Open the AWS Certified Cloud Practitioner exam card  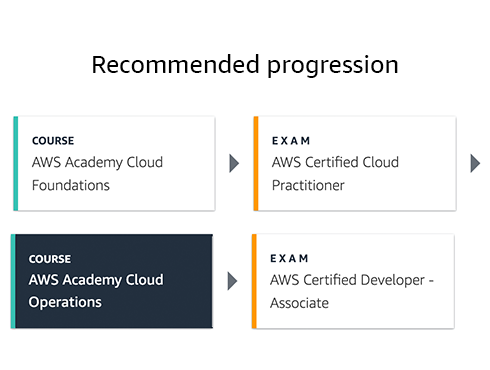[x=355, y=163]
